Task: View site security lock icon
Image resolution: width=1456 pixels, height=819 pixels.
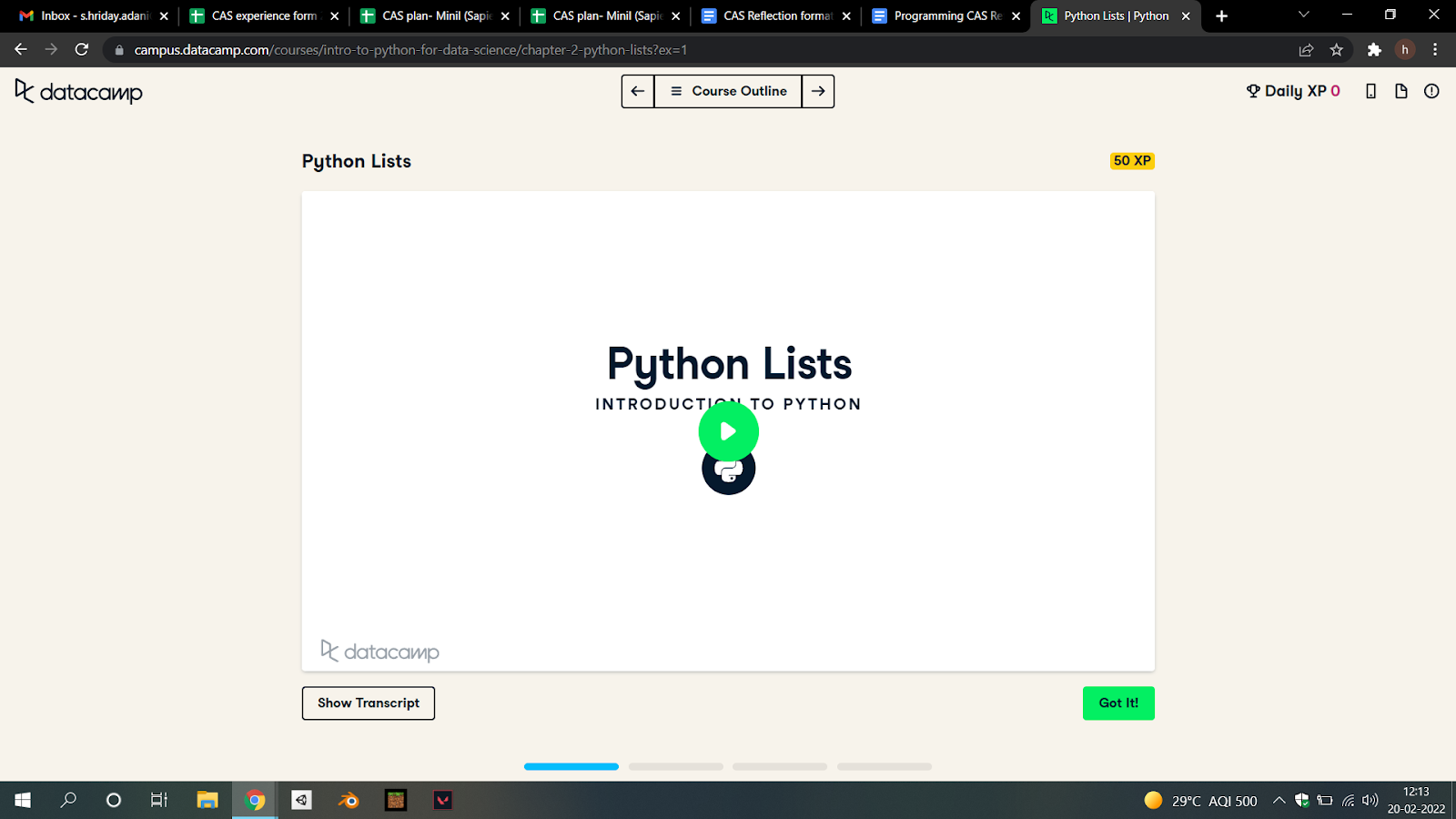Action: (118, 50)
